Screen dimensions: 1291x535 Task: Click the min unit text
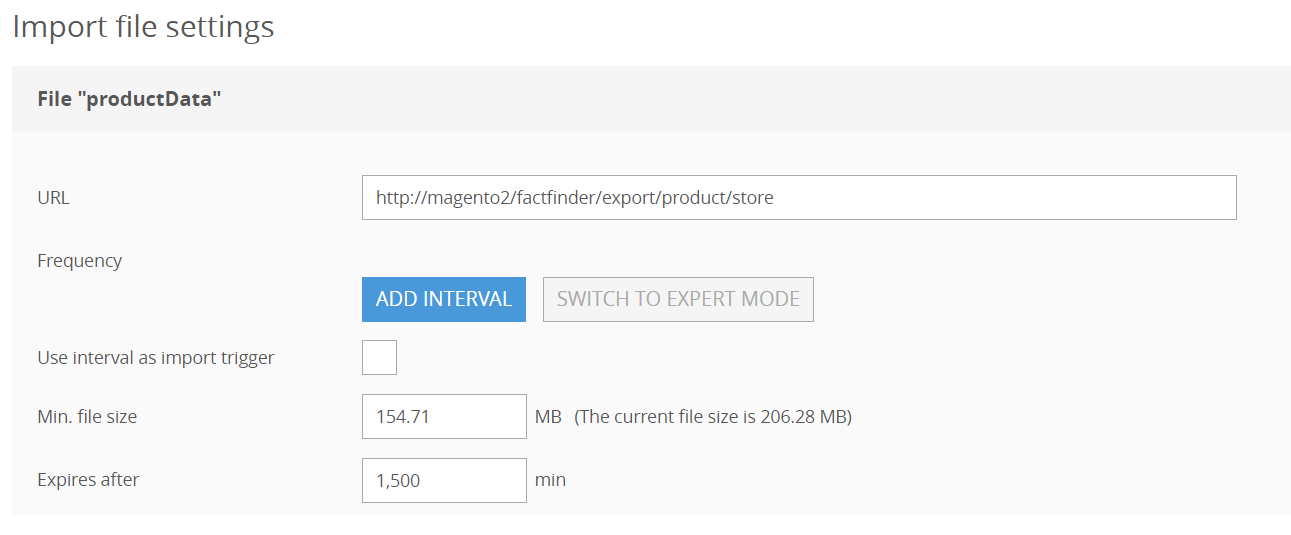[550, 480]
